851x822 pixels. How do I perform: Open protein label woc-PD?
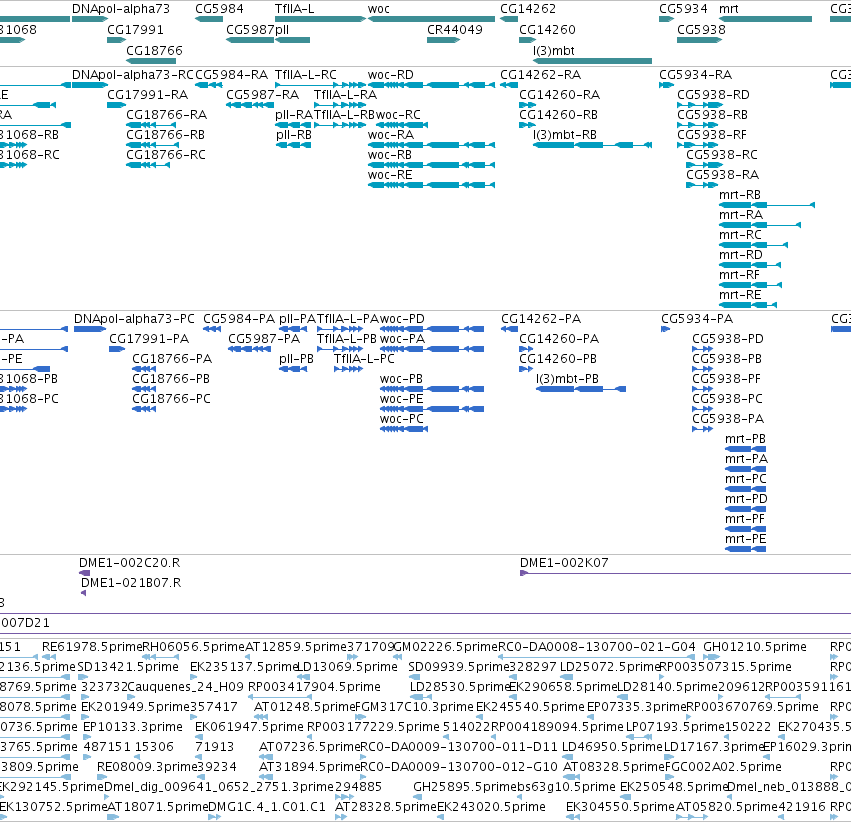402,318
